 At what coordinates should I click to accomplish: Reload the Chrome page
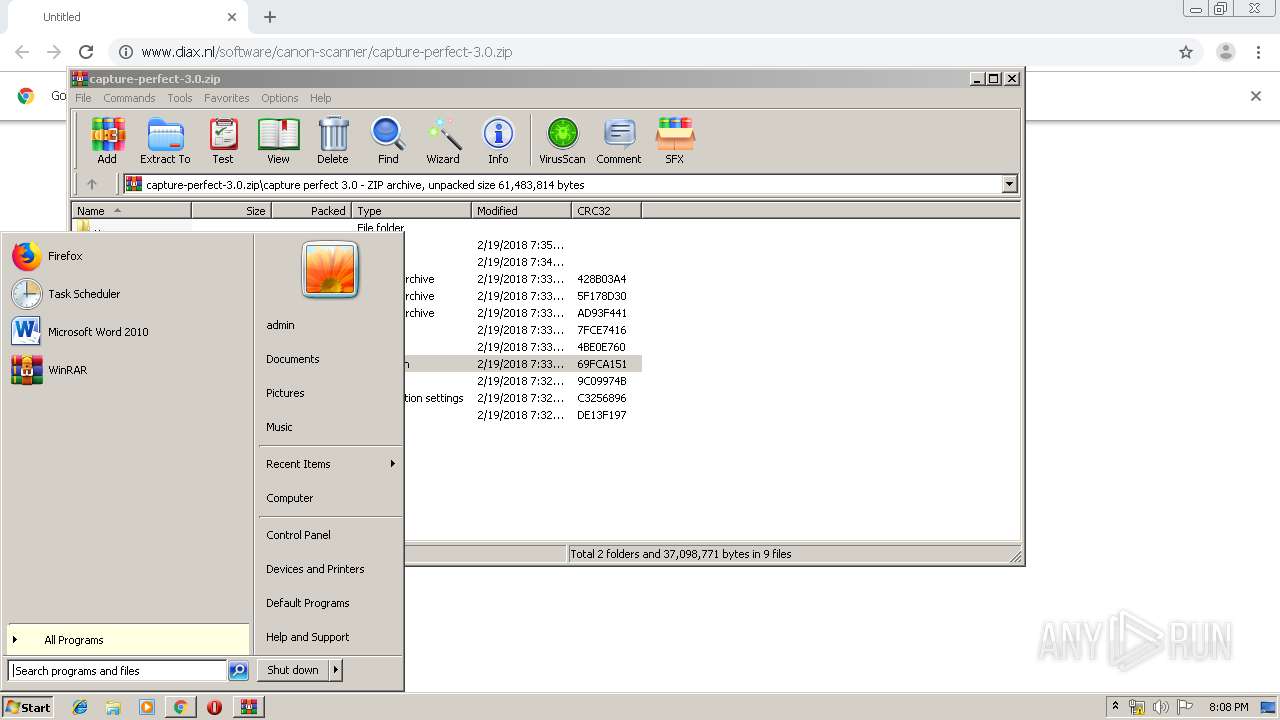86,52
